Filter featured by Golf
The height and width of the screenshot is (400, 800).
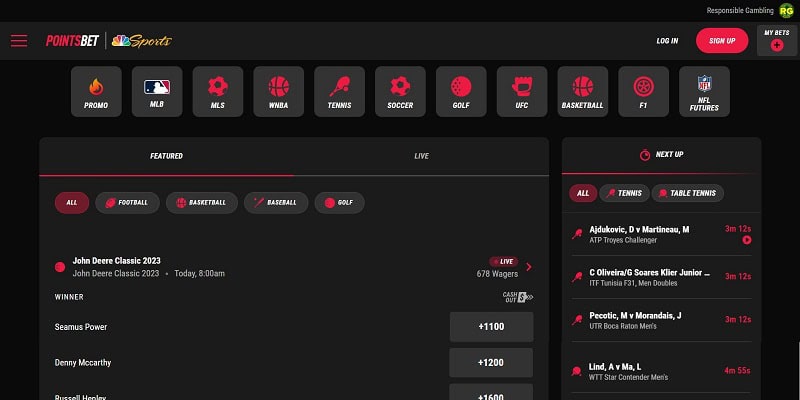(340, 203)
